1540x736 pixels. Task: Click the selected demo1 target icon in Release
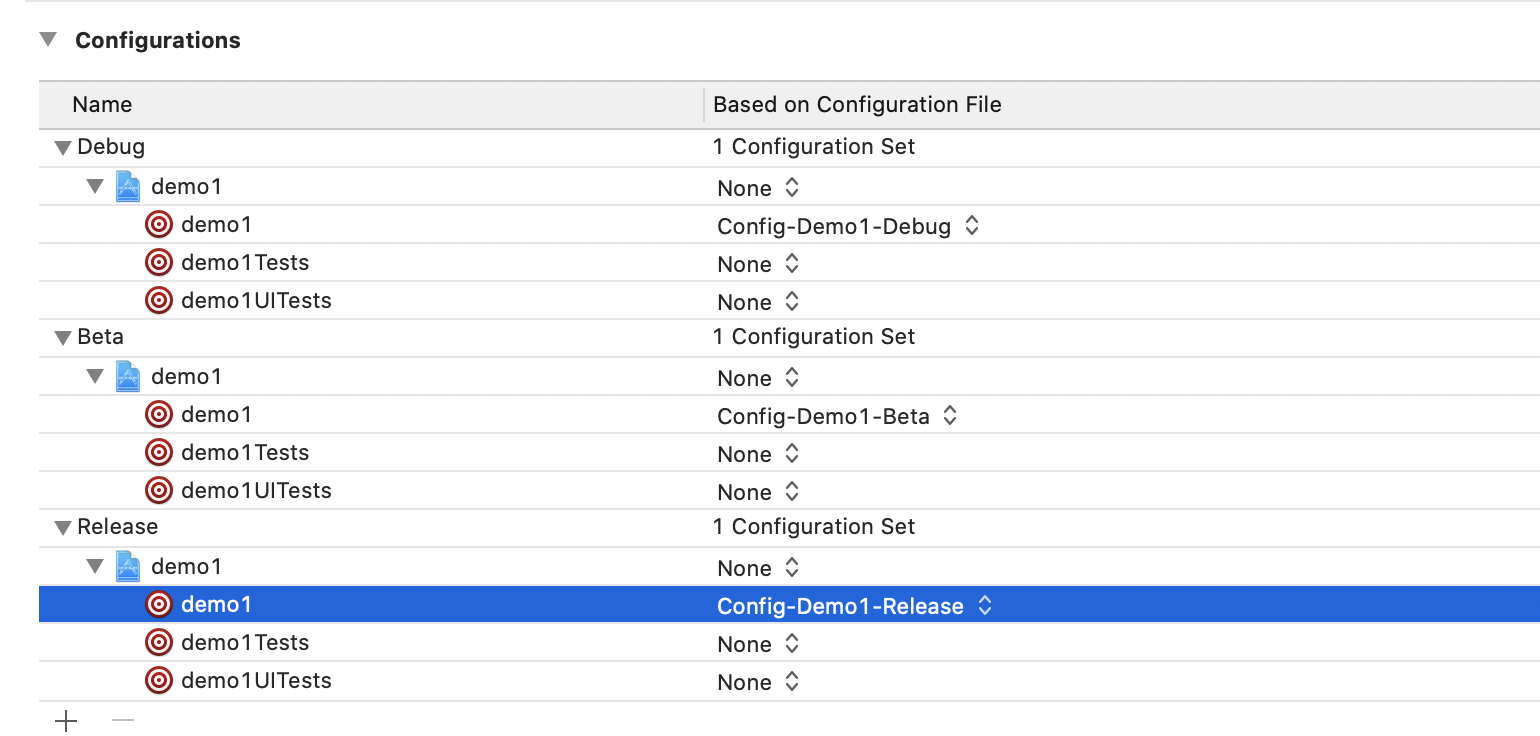(x=159, y=604)
